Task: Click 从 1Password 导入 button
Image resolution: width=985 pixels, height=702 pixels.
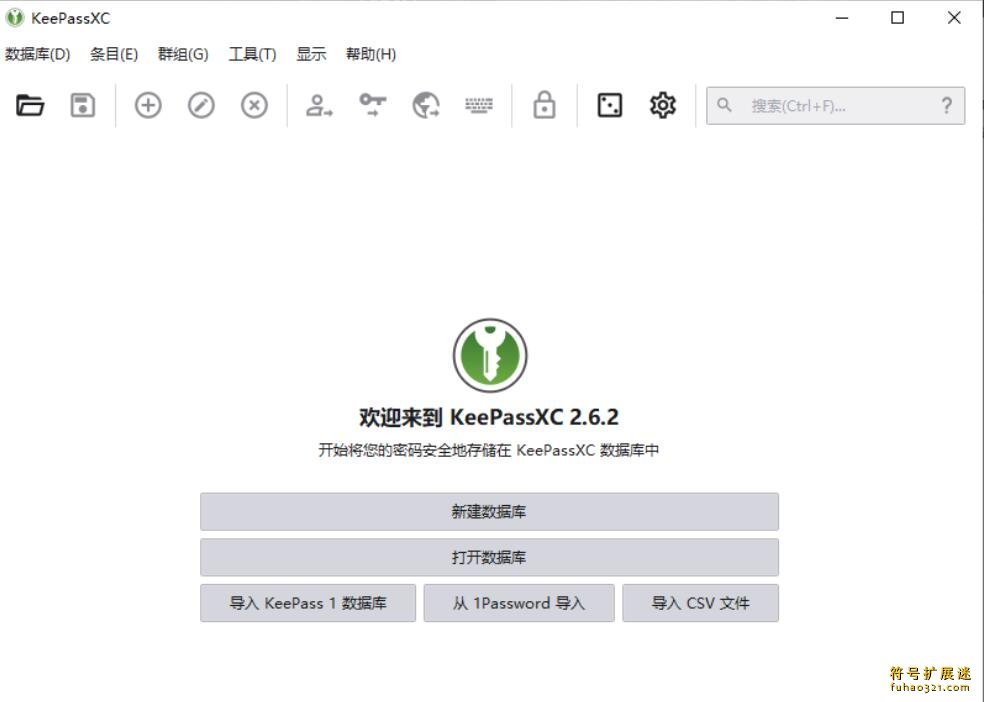Action: [x=519, y=603]
